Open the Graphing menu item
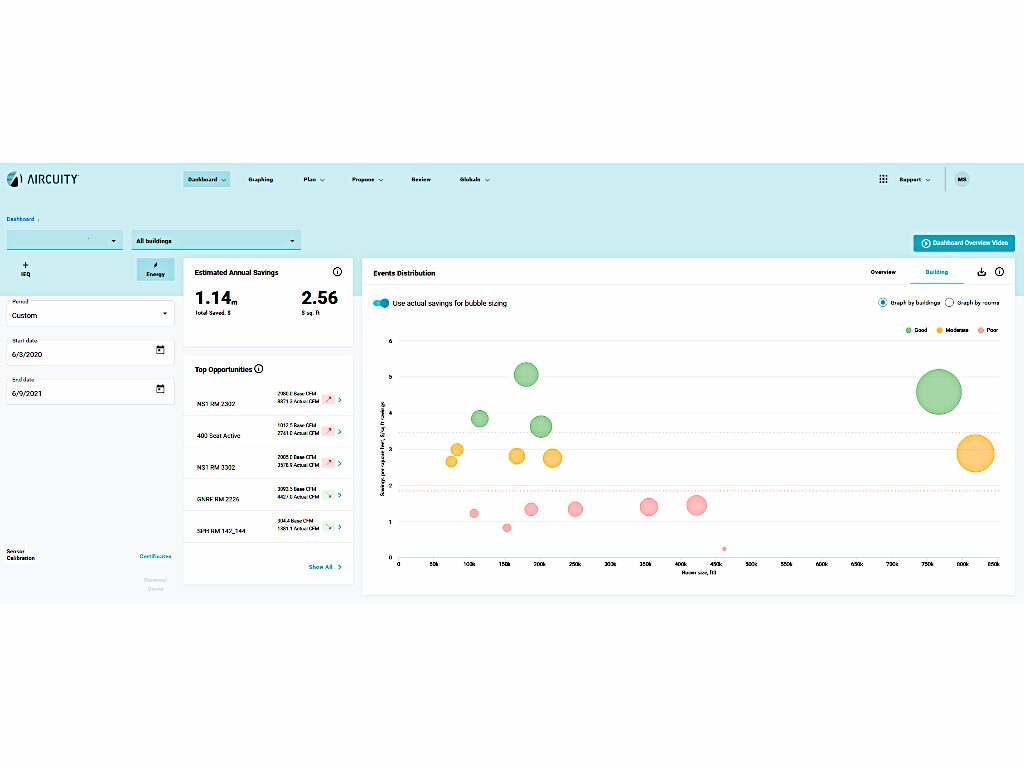Viewport: 1024px width, 768px height. click(261, 180)
